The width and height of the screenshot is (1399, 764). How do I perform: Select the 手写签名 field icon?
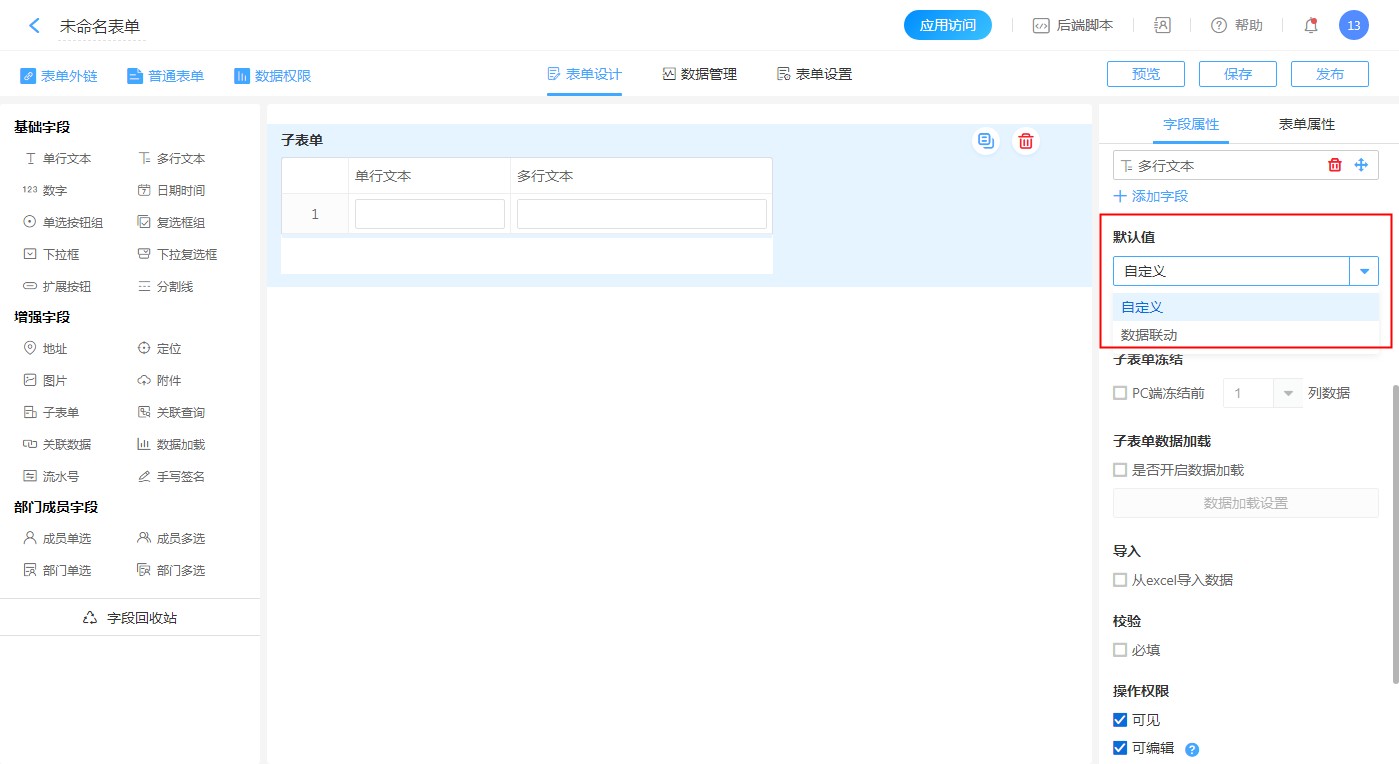click(145, 477)
